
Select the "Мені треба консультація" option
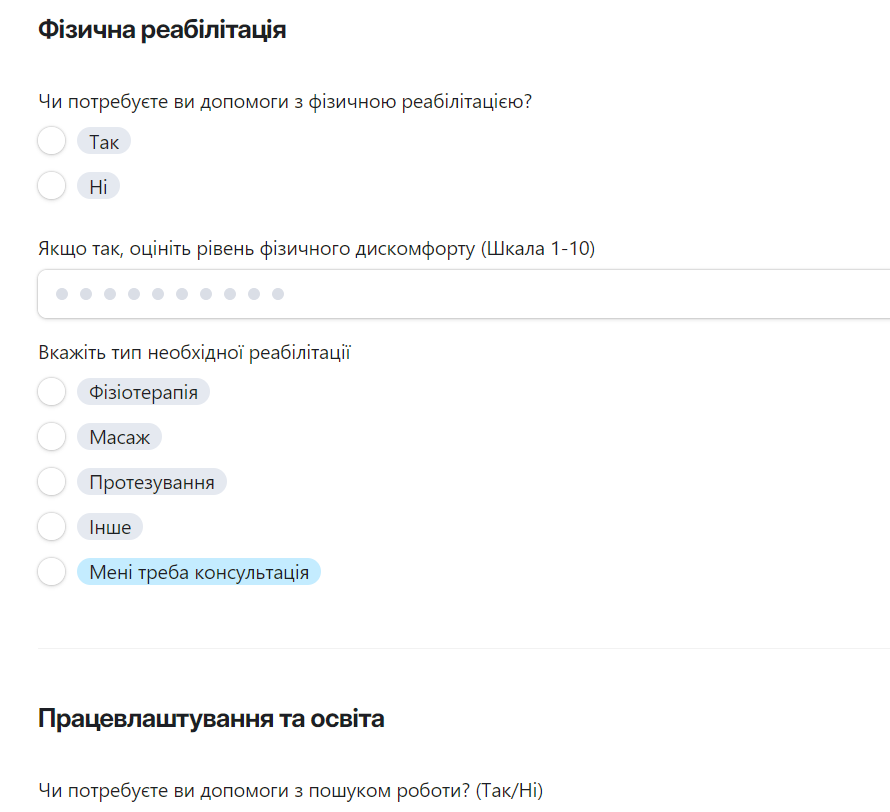click(51, 571)
